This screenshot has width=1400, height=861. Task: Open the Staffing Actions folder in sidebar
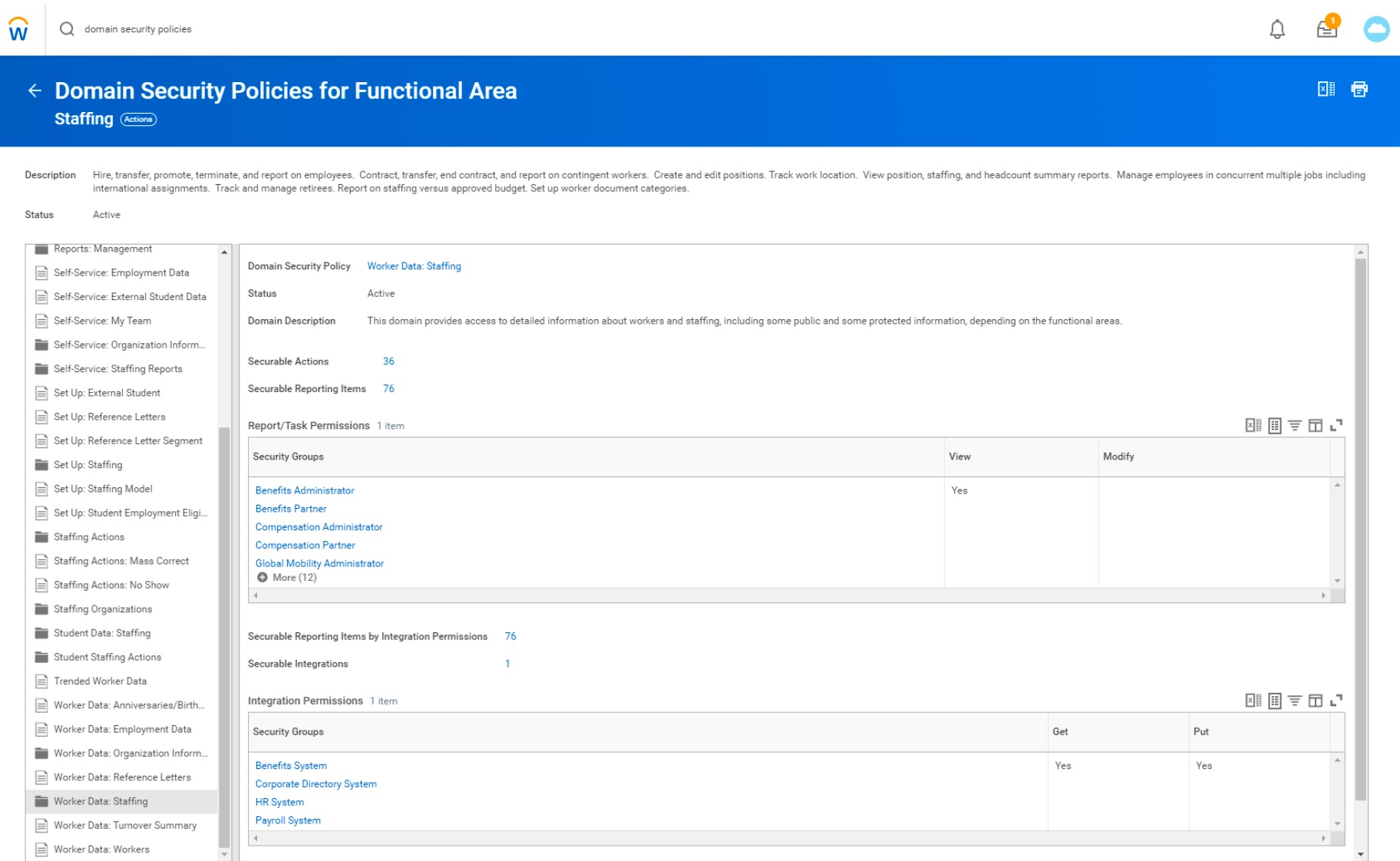click(x=88, y=536)
